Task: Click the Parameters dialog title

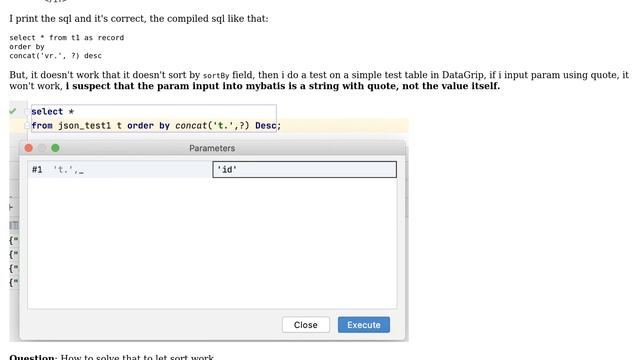Action: (x=212, y=148)
